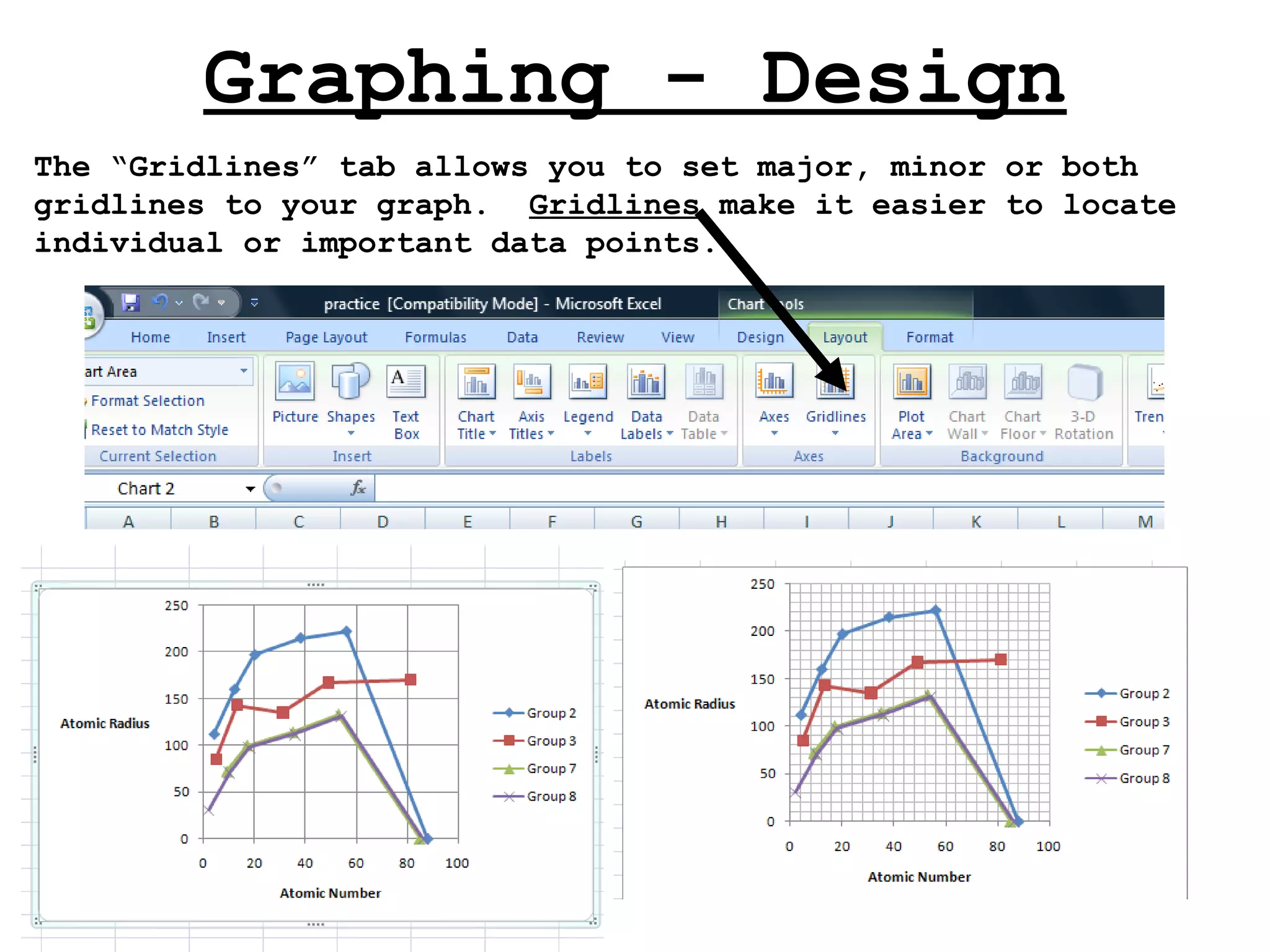Open the Chart Title options
This screenshot has width=1270, height=952.
coord(476,402)
